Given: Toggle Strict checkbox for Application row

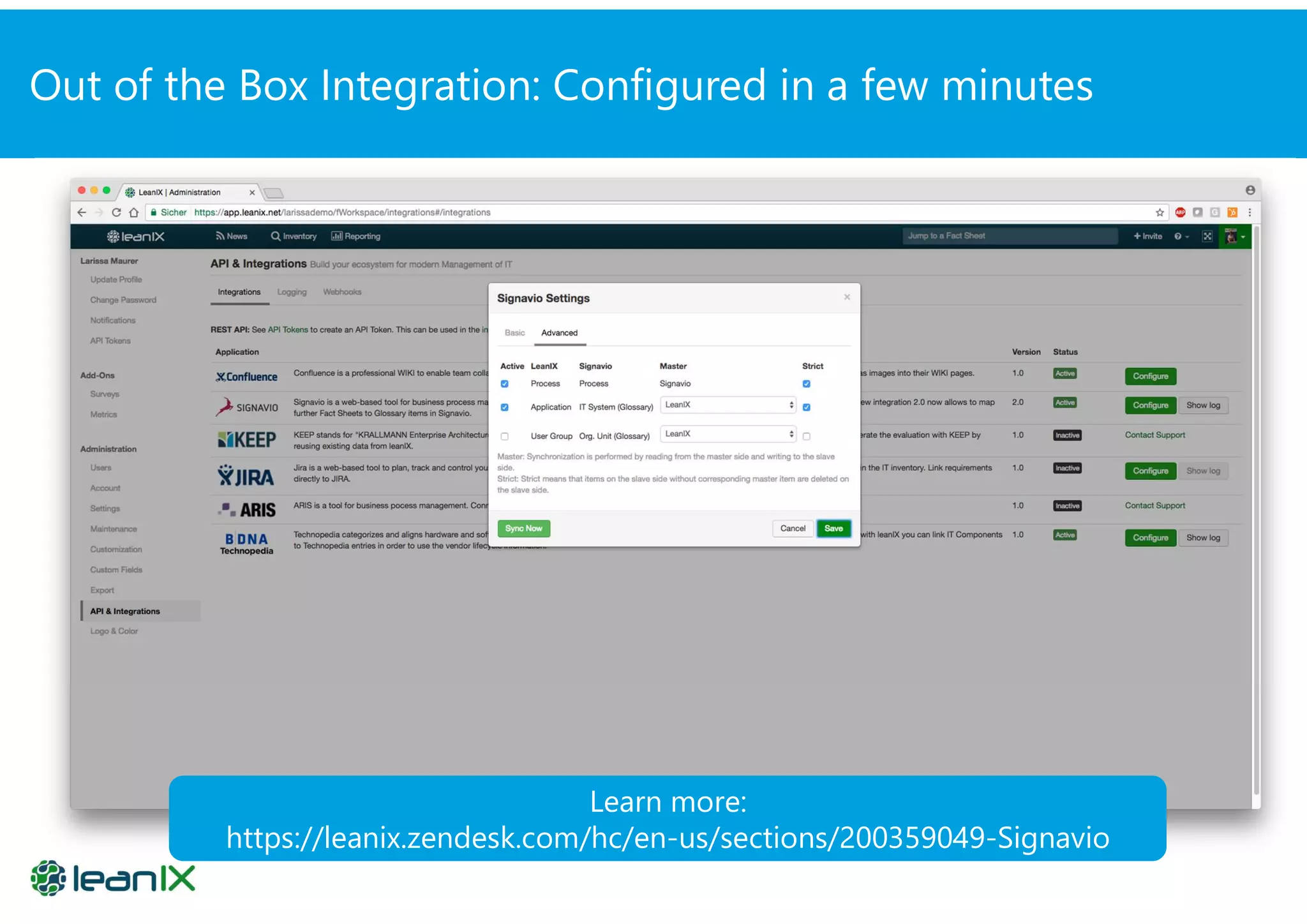Looking at the screenshot, I should [x=807, y=407].
